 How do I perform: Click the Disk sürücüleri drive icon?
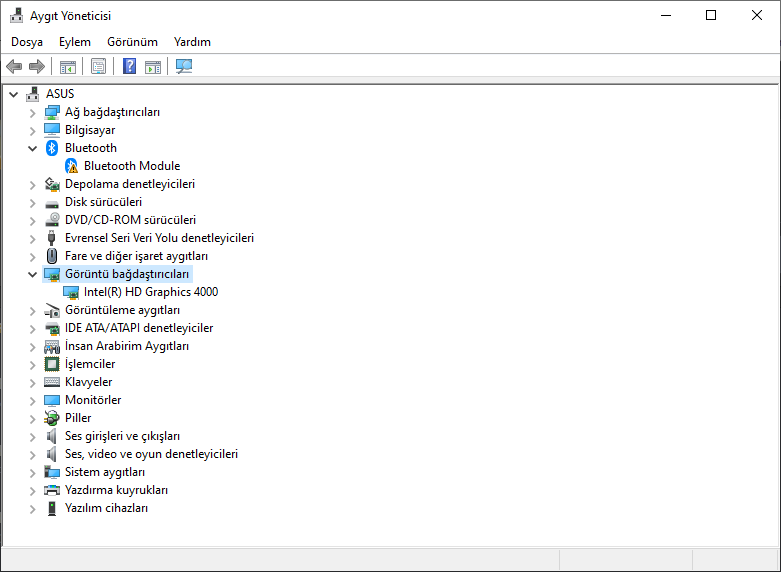[52, 203]
